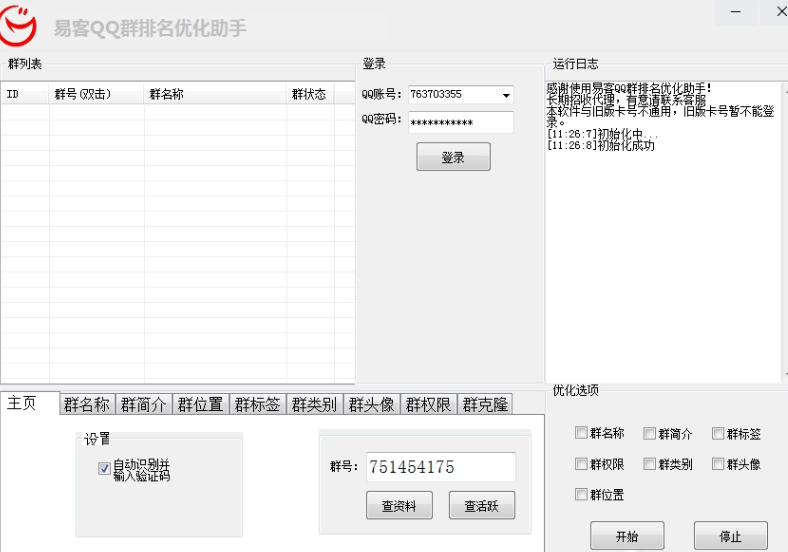
Task: Click log text 长期招收代理，有意请联系客服
Action: pyautogui.click(x=626, y=100)
